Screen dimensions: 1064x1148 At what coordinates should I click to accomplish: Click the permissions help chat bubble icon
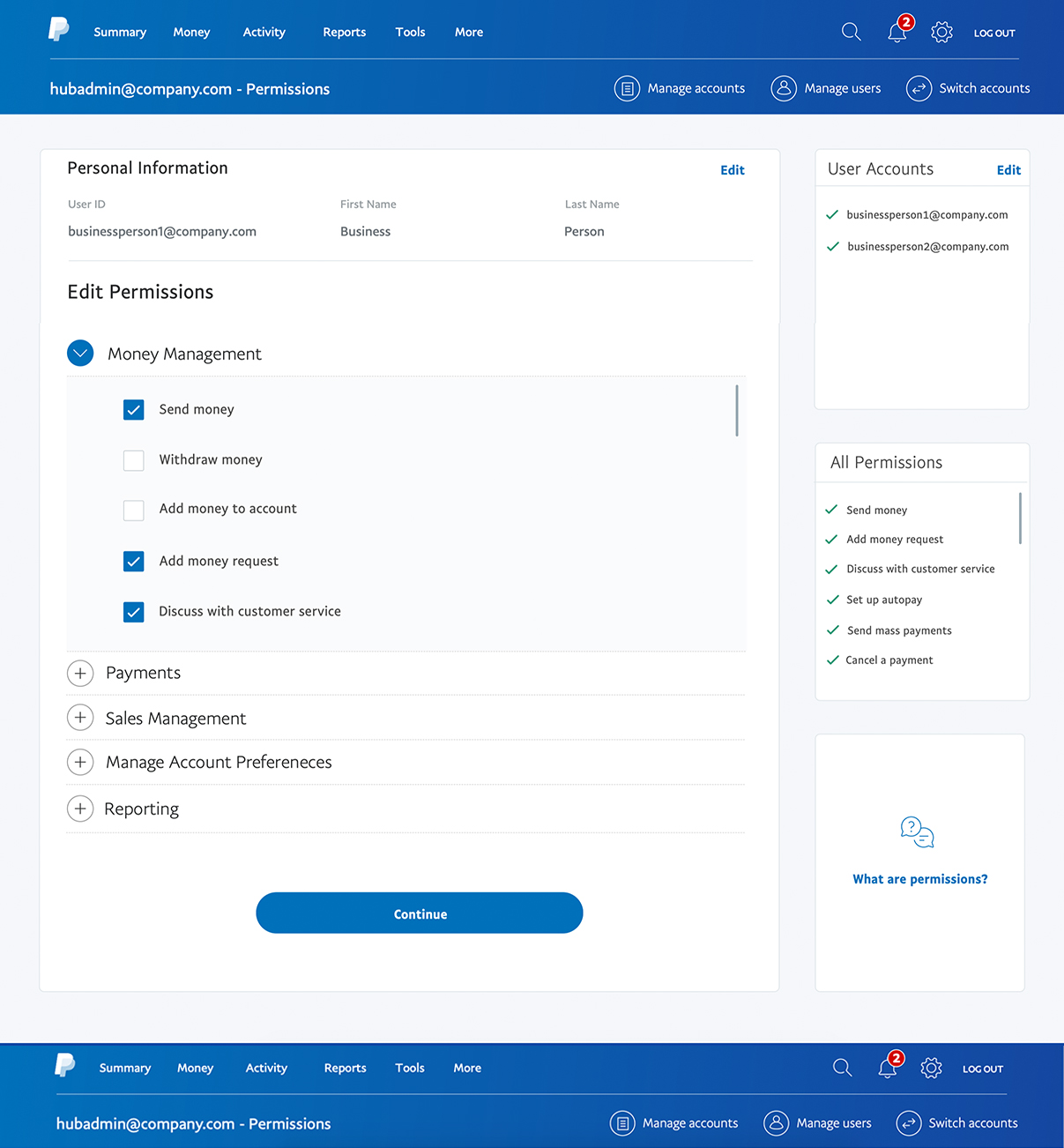point(917,831)
